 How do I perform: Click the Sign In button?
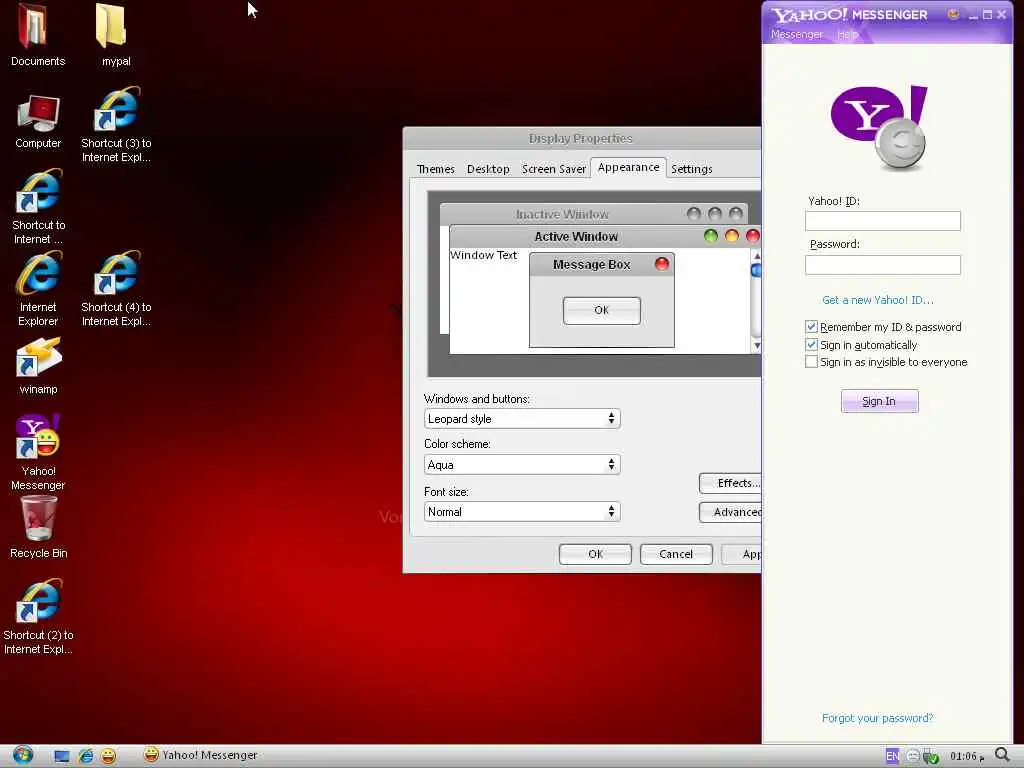pyautogui.click(x=879, y=401)
